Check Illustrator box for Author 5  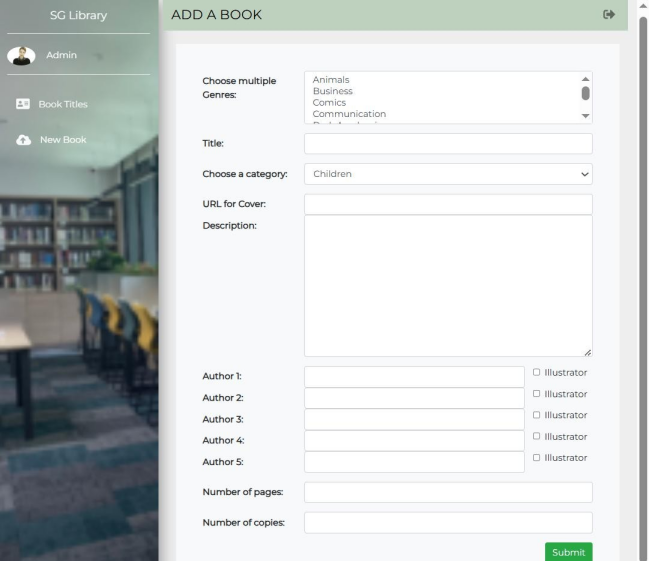point(537,457)
